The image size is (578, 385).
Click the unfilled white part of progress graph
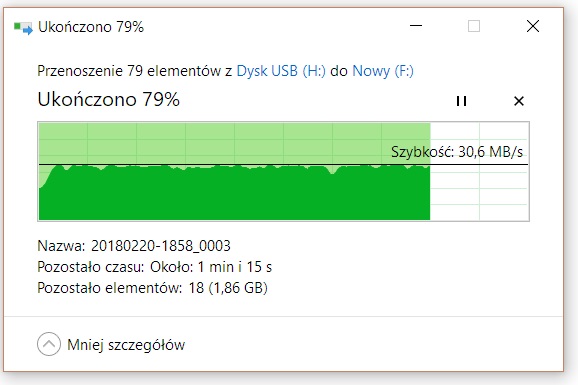coord(480,192)
